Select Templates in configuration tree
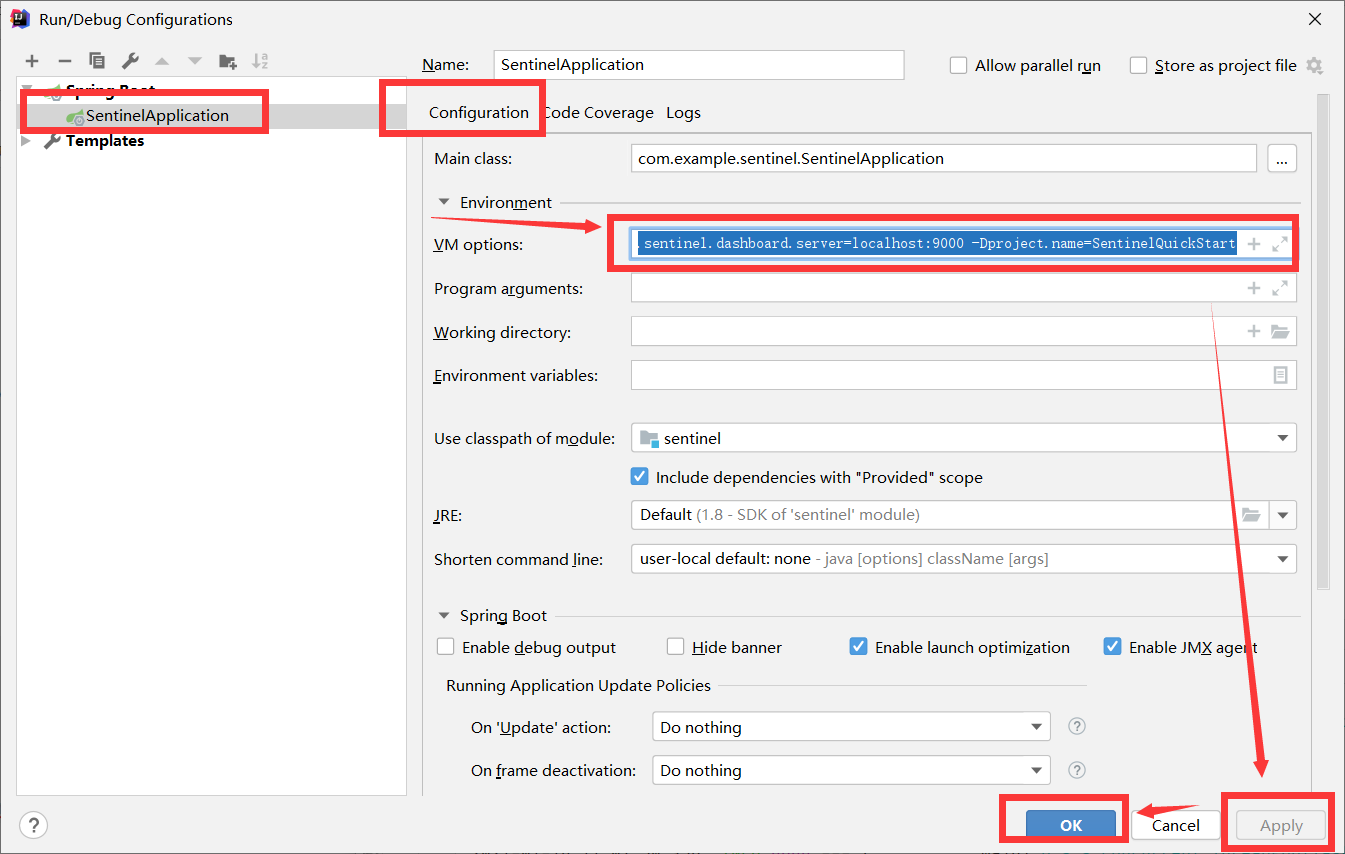The image size is (1345, 854). click(105, 141)
